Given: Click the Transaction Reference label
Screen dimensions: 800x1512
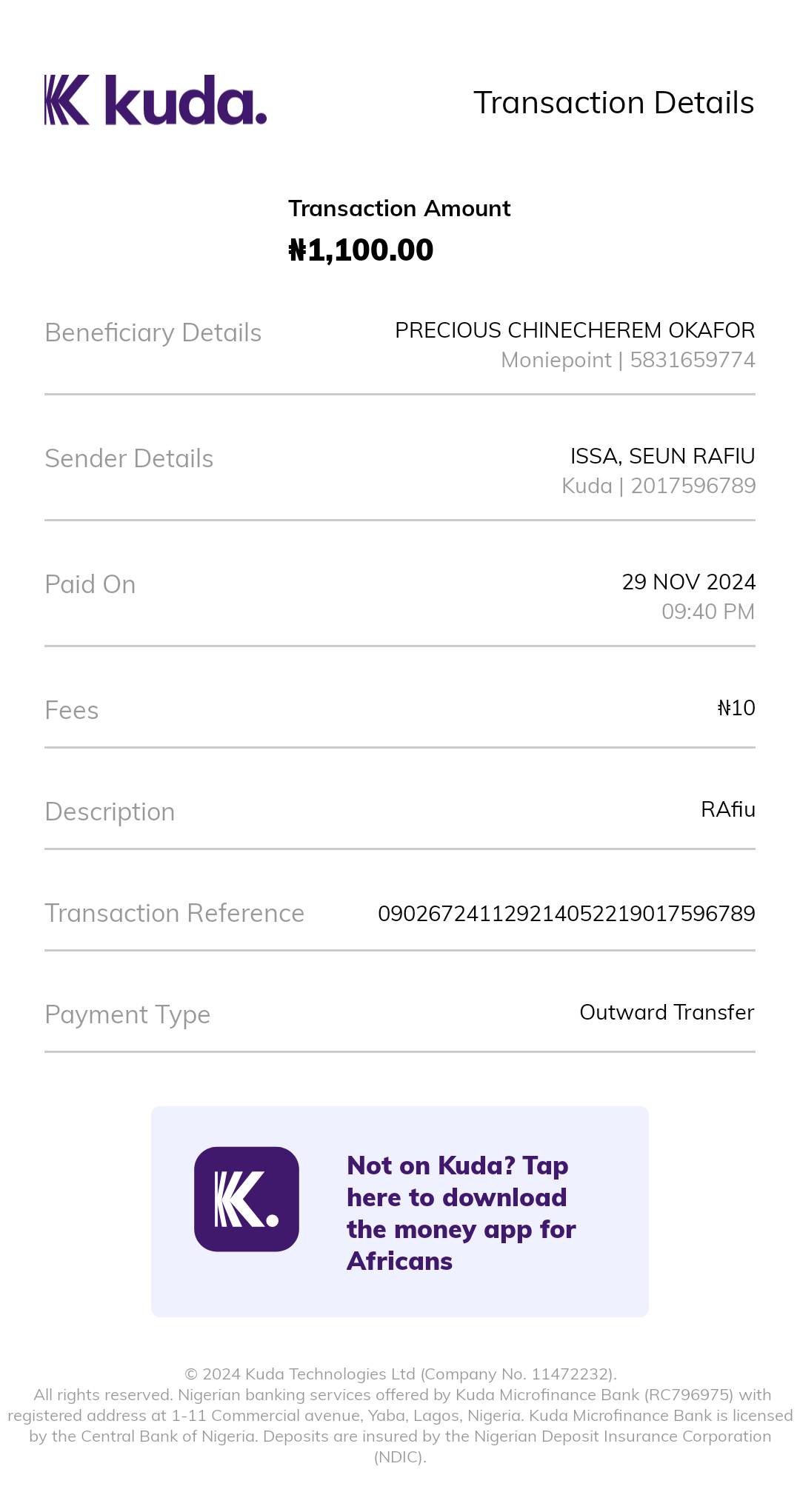Looking at the screenshot, I should pyautogui.click(x=174, y=914).
